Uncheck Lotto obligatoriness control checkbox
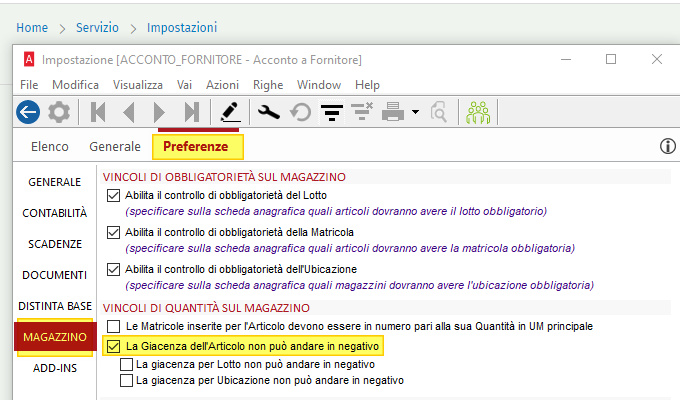 point(113,196)
